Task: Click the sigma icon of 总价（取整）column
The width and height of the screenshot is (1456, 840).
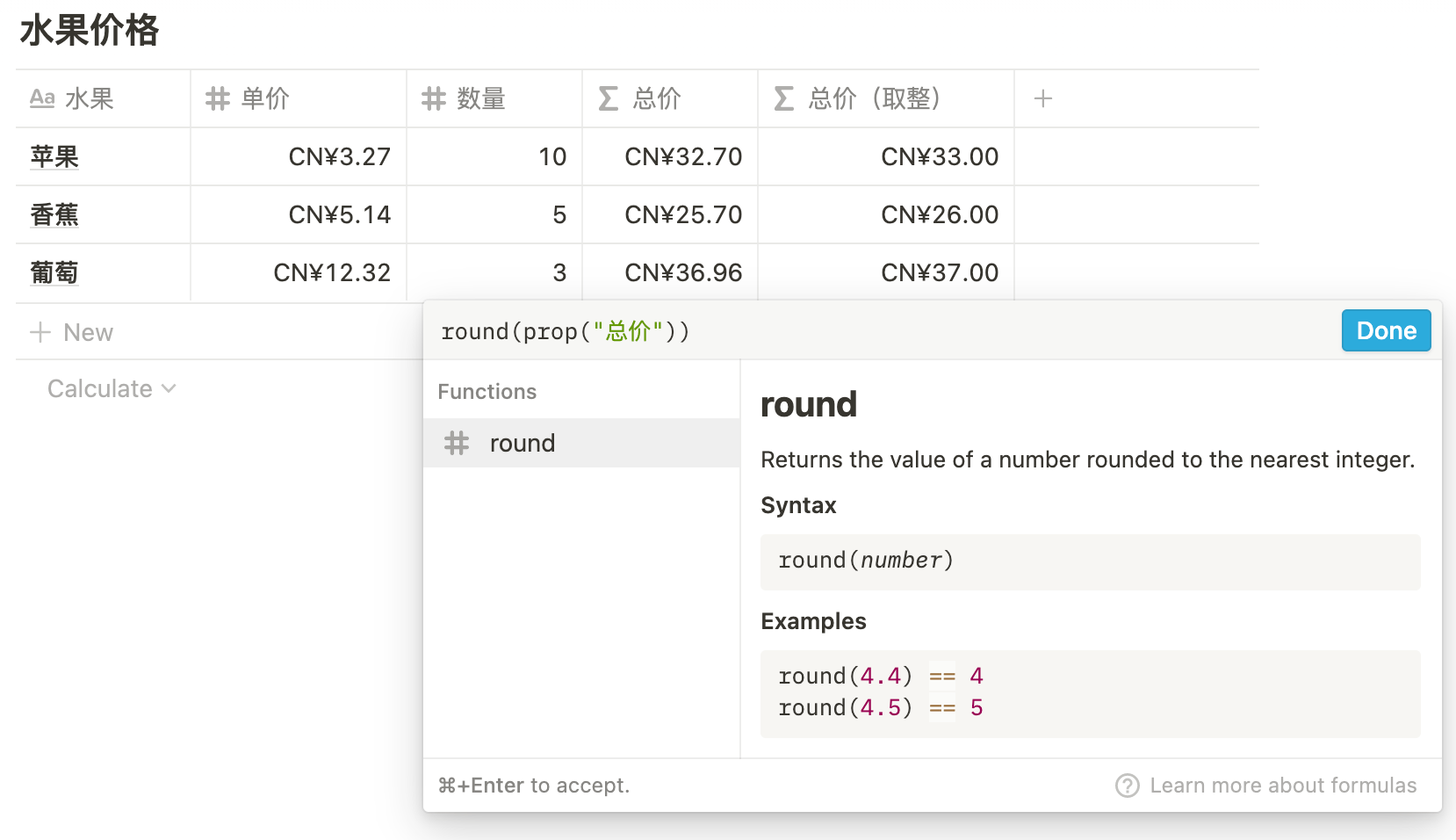Action: pos(783,98)
